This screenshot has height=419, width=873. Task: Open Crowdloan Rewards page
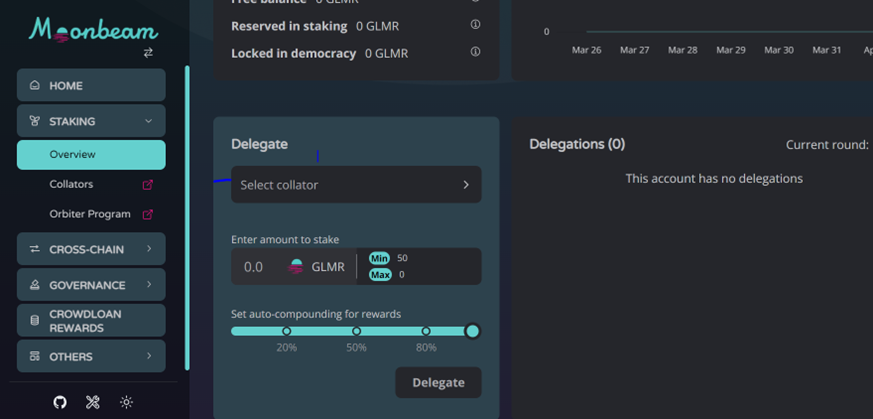coord(91,321)
